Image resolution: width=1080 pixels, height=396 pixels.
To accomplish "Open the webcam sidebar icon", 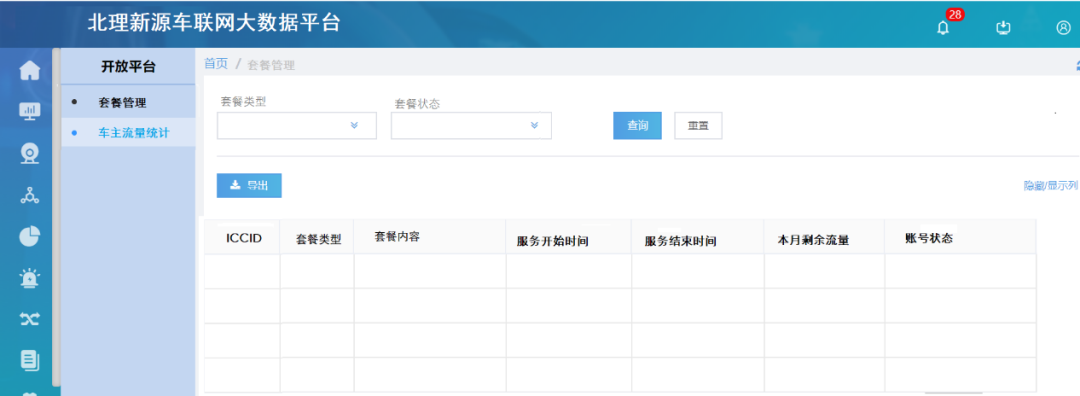I will click(x=30, y=154).
